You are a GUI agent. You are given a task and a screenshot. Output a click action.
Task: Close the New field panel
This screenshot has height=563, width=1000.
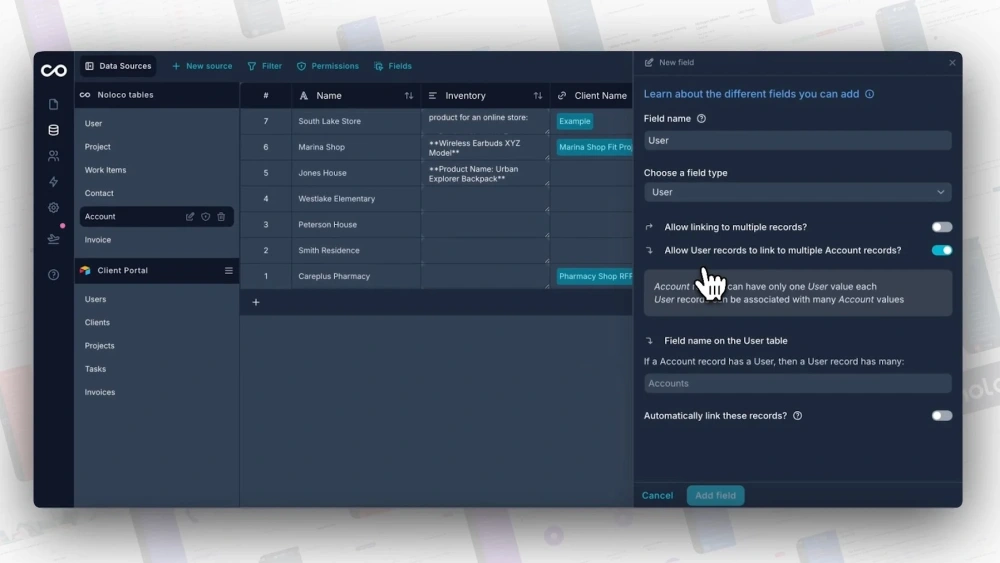click(x=952, y=62)
